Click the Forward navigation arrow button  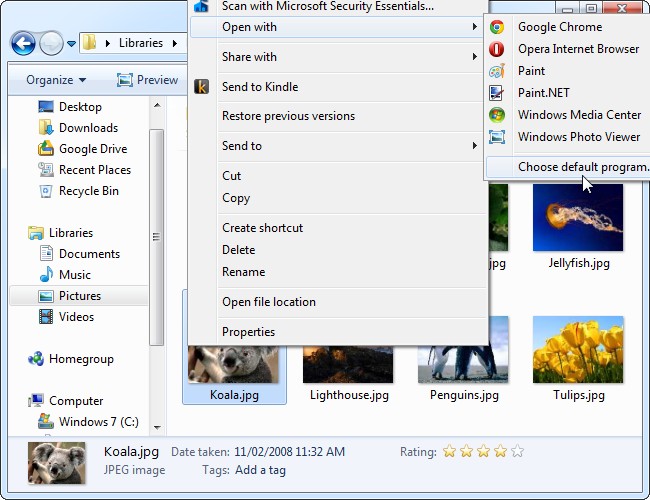pos(51,43)
